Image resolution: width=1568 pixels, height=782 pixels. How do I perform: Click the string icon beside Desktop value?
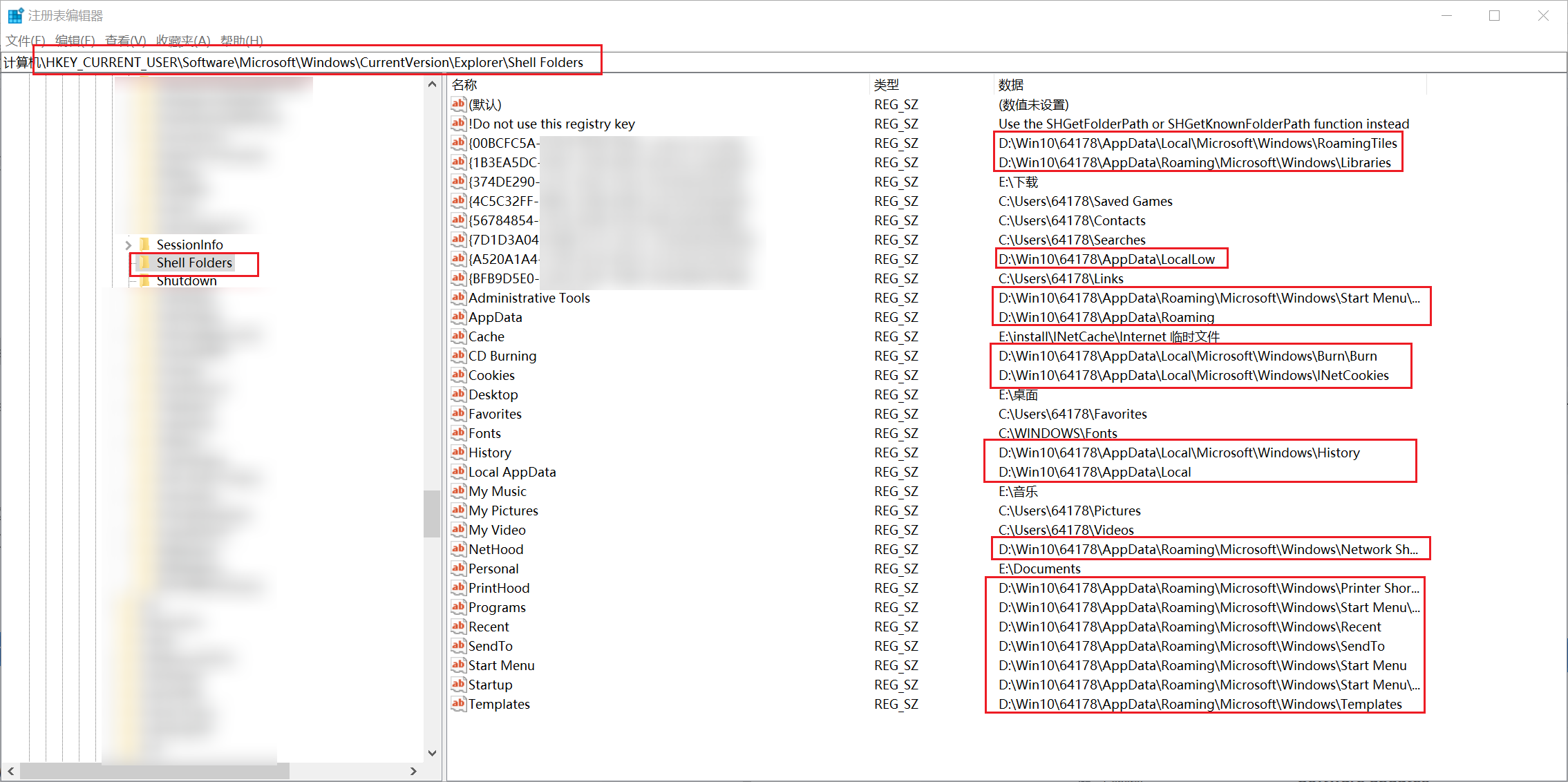click(x=458, y=394)
